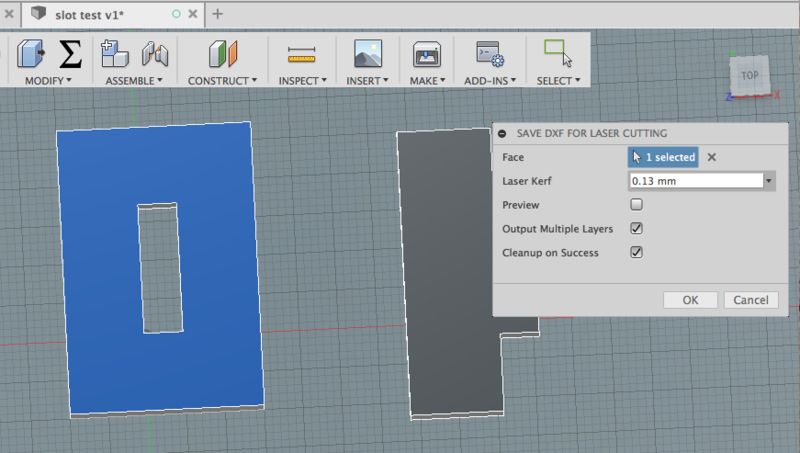
Task: Click the 'Face' label text
Action: [x=513, y=157]
